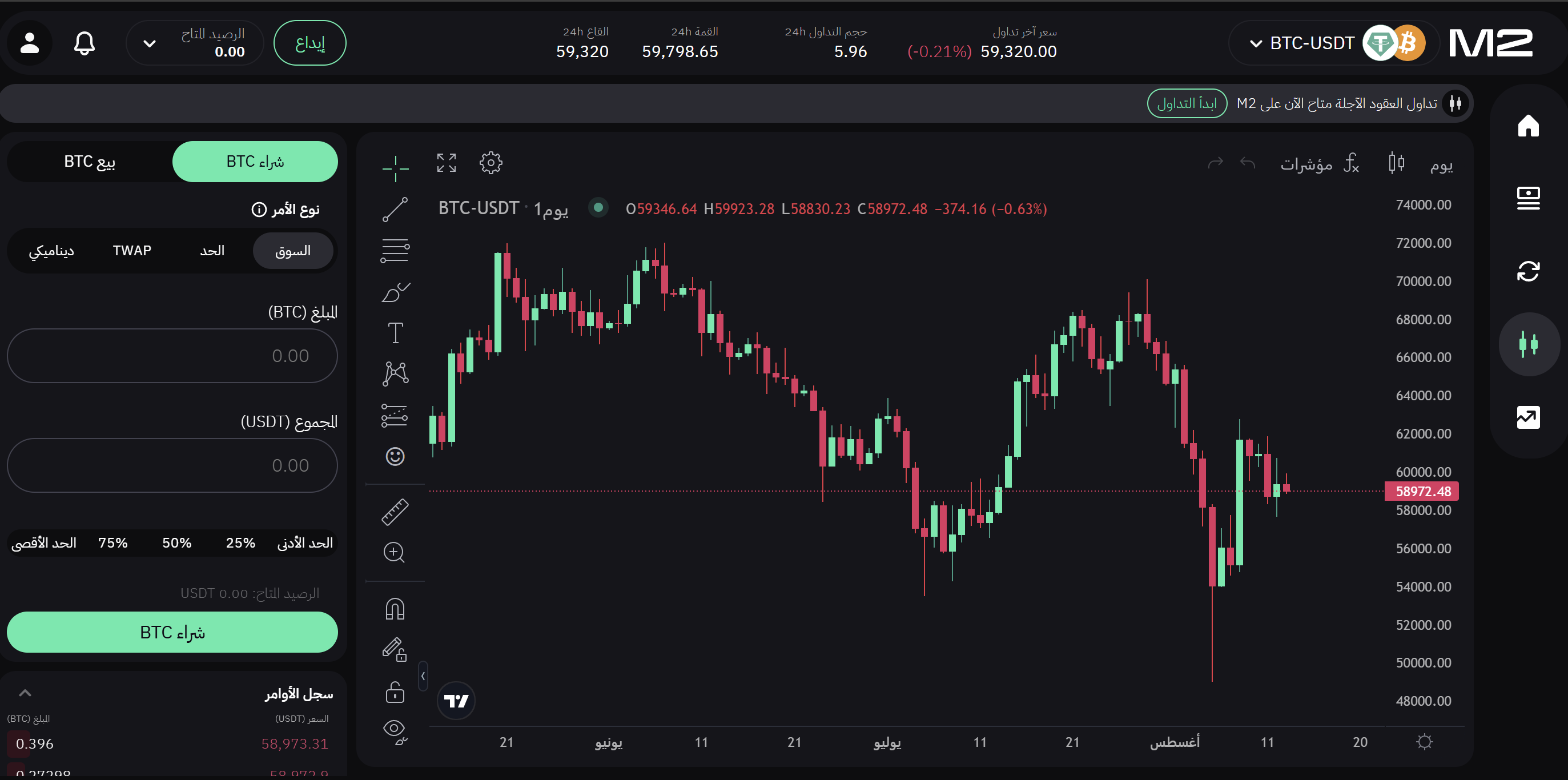1568x780 pixels.
Task: Expand available balance dropdown arrow
Action: 150,43
